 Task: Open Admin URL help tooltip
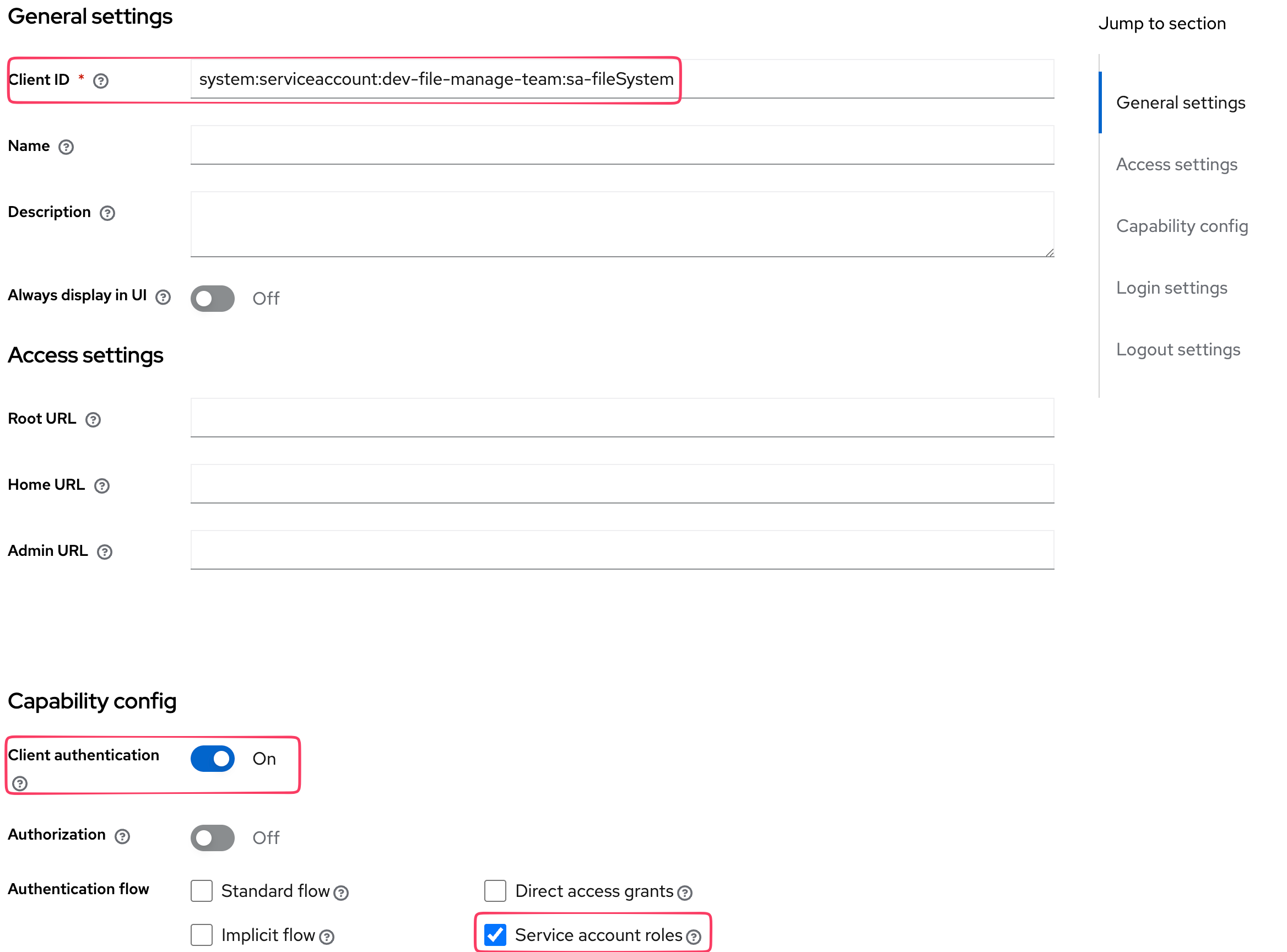(x=104, y=552)
